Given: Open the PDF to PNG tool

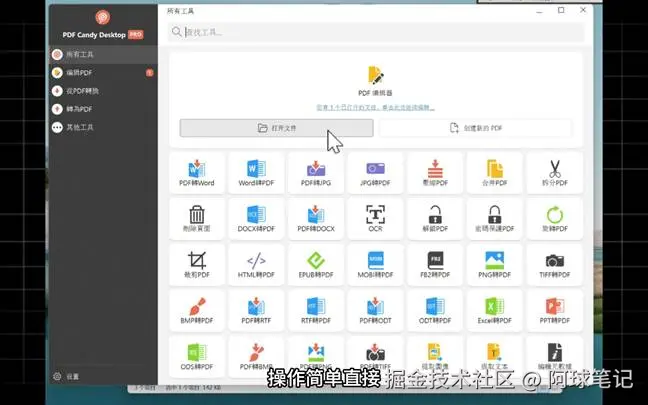Looking at the screenshot, I should pos(316,355).
